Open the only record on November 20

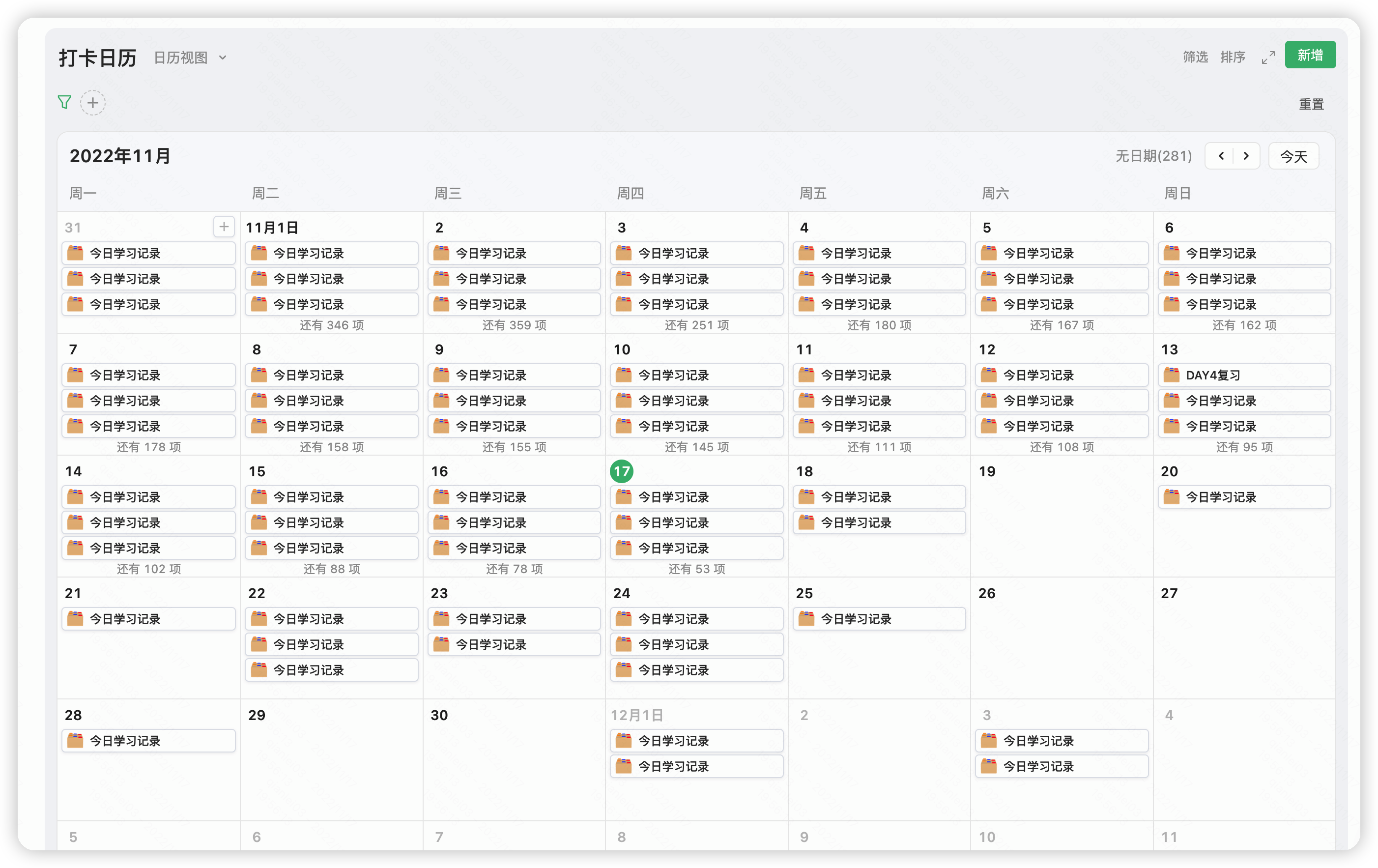1245,497
